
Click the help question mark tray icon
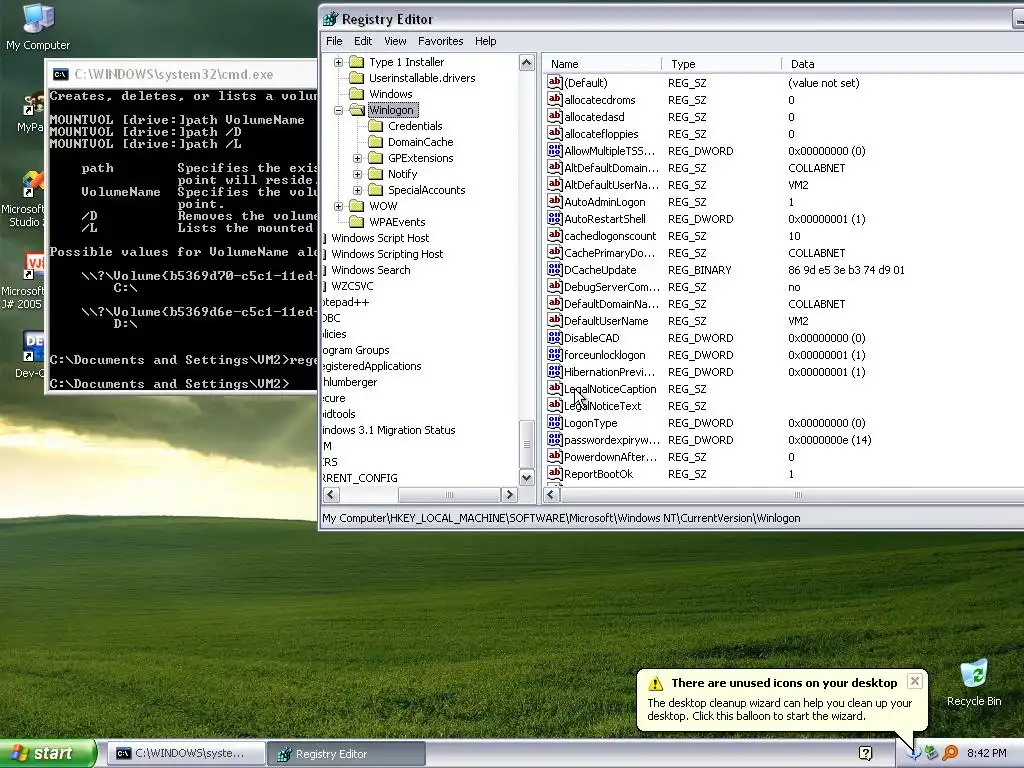(865, 753)
